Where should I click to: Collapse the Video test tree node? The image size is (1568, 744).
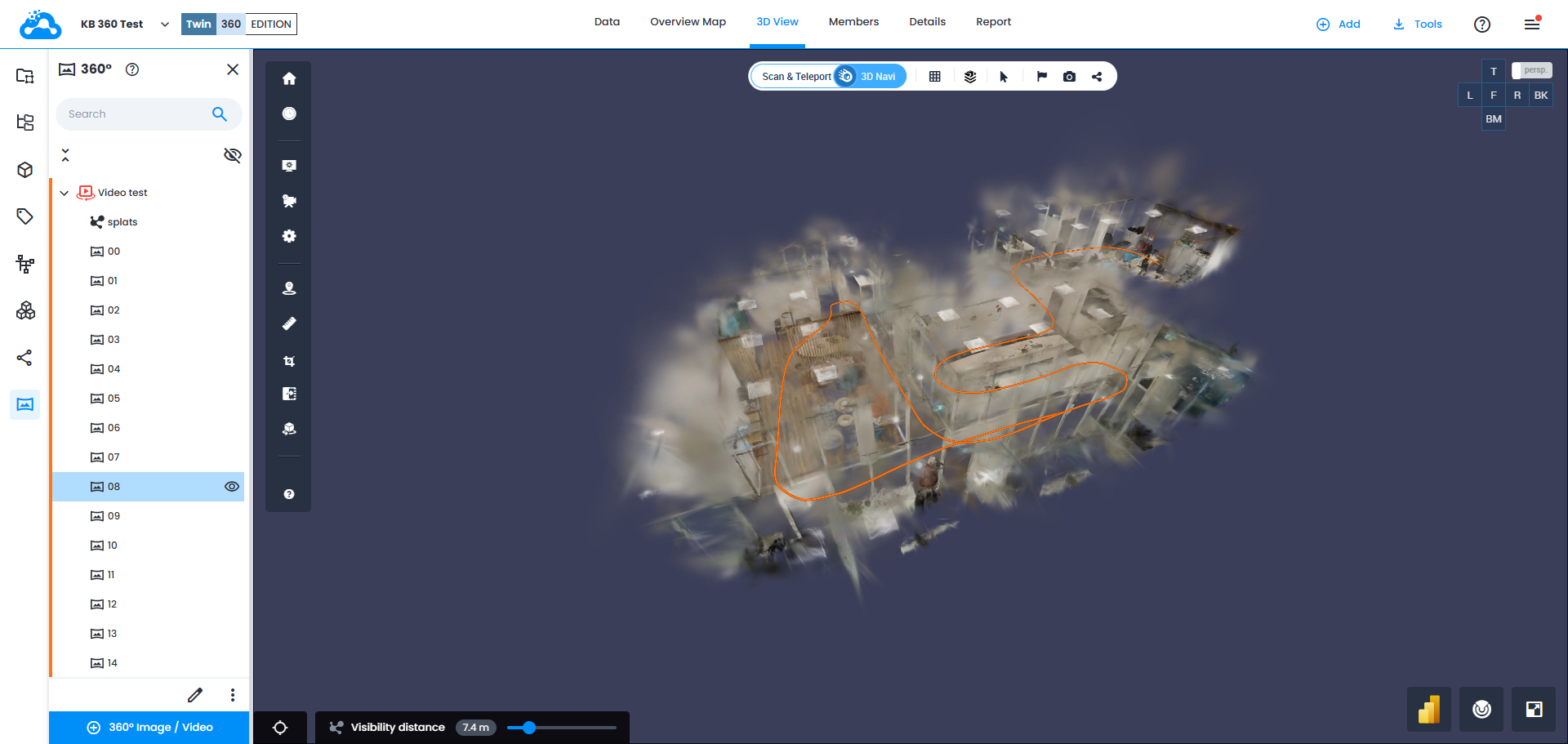point(65,194)
